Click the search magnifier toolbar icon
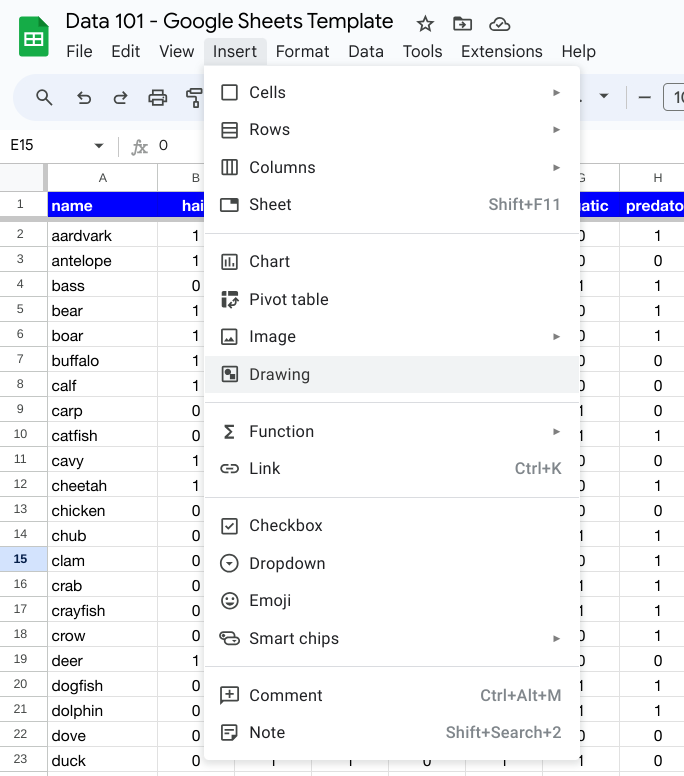This screenshot has width=684, height=776. pos(44,97)
